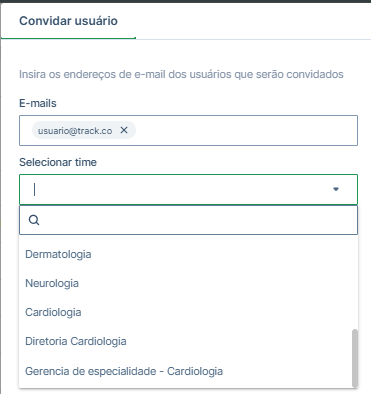Click the Selecionar time label
371x394 pixels.
[x=58, y=162]
